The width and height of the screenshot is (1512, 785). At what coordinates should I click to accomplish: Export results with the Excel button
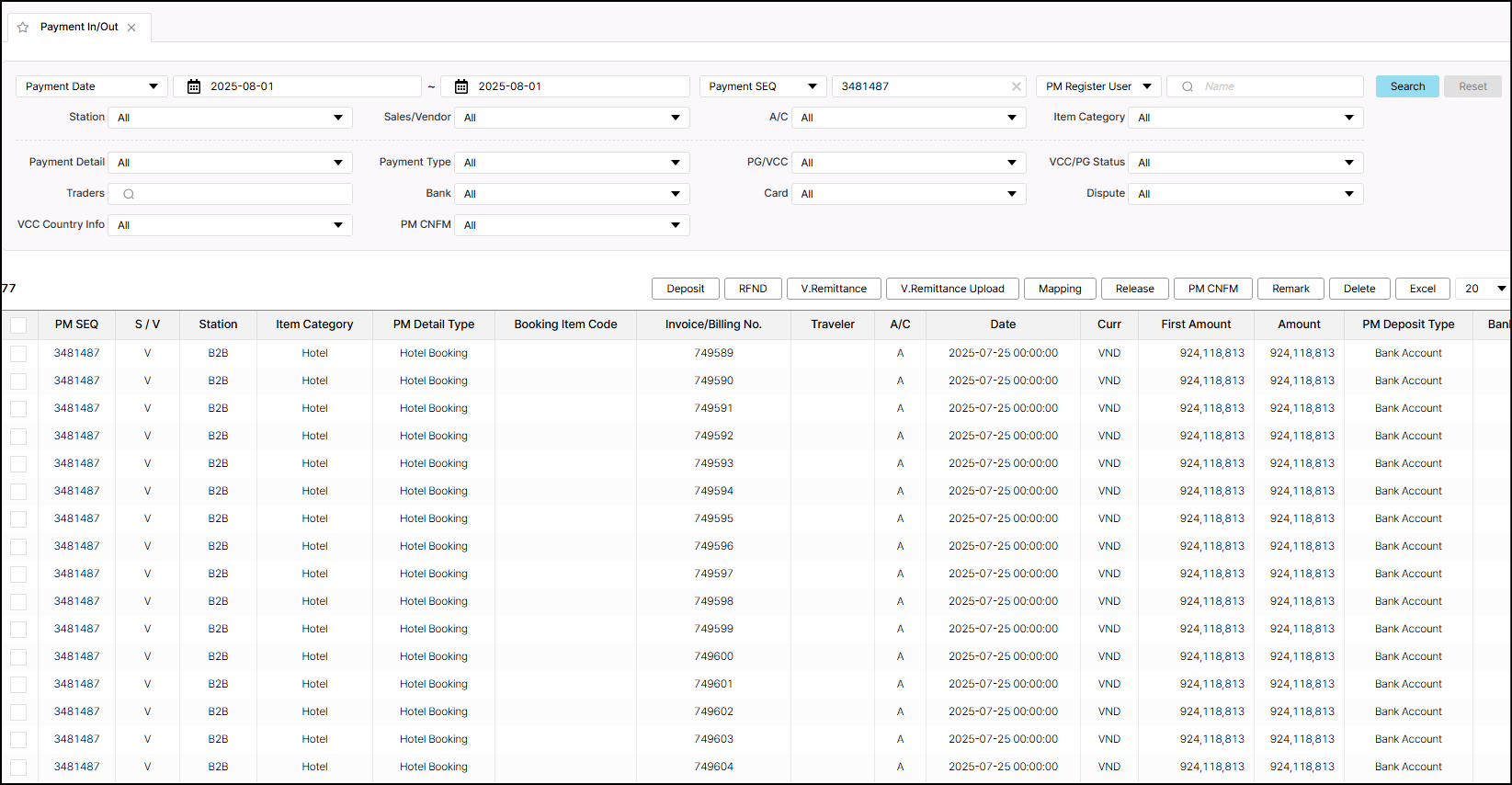pyautogui.click(x=1422, y=289)
